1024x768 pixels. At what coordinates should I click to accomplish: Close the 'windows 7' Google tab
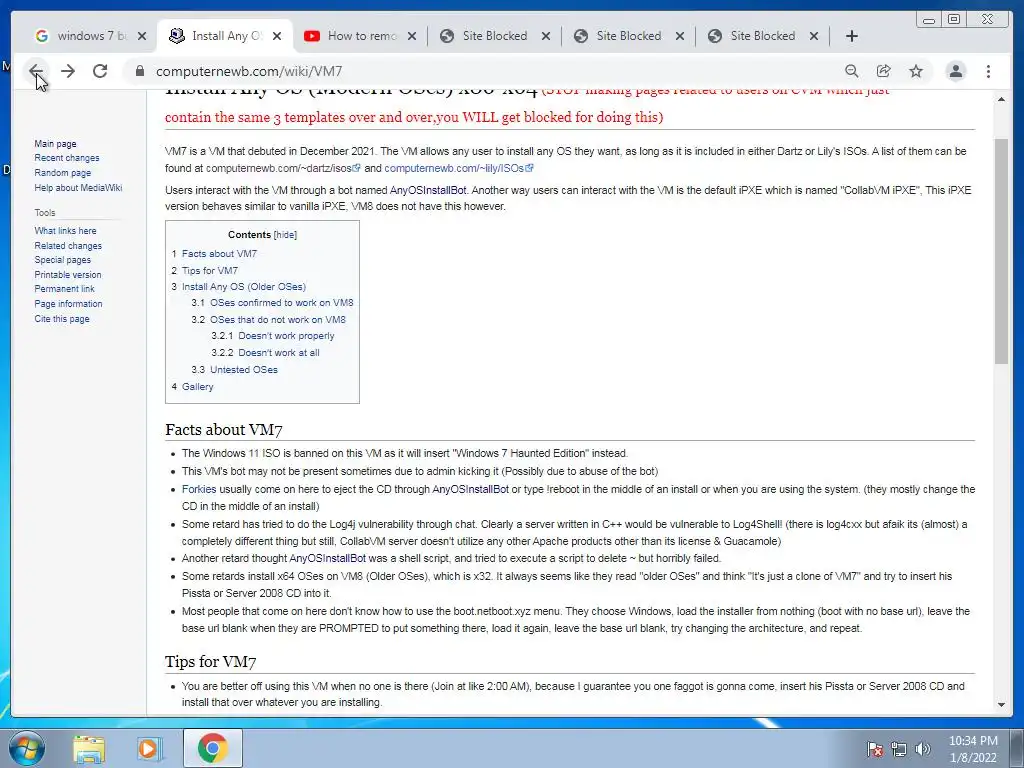(x=142, y=36)
